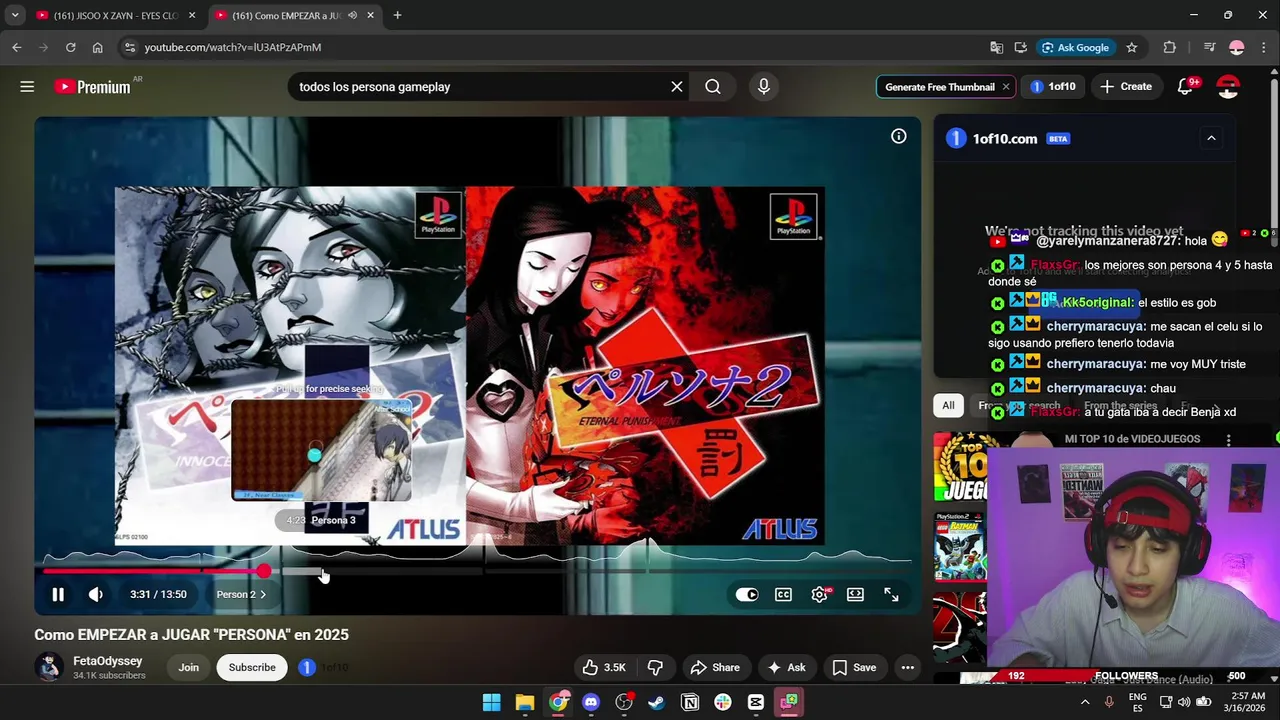Show hidden system tray icons
1280x720 pixels.
click(1085, 702)
